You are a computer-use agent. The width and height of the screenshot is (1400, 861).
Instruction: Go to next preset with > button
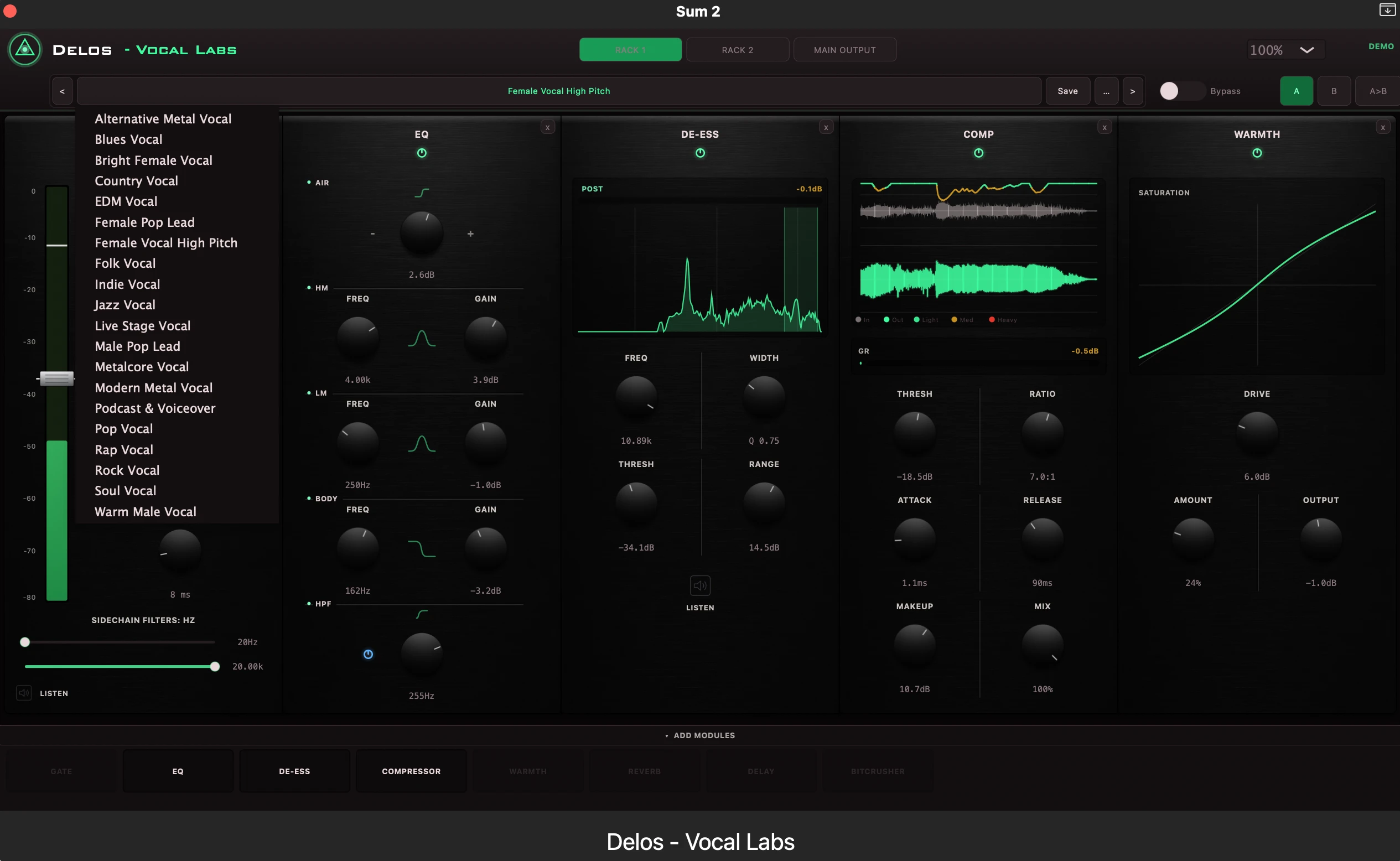(x=1132, y=91)
